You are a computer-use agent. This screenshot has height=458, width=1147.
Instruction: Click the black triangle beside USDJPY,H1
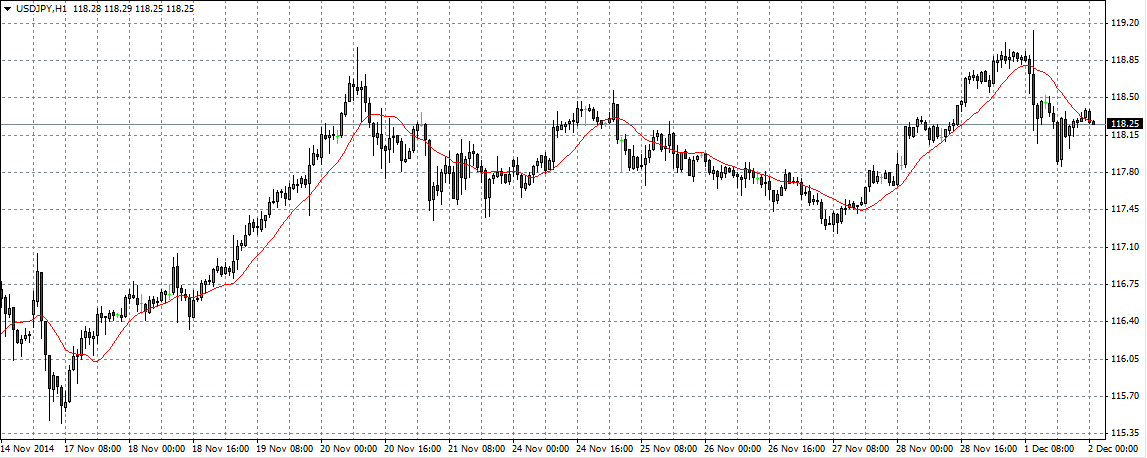(x=7, y=8)
